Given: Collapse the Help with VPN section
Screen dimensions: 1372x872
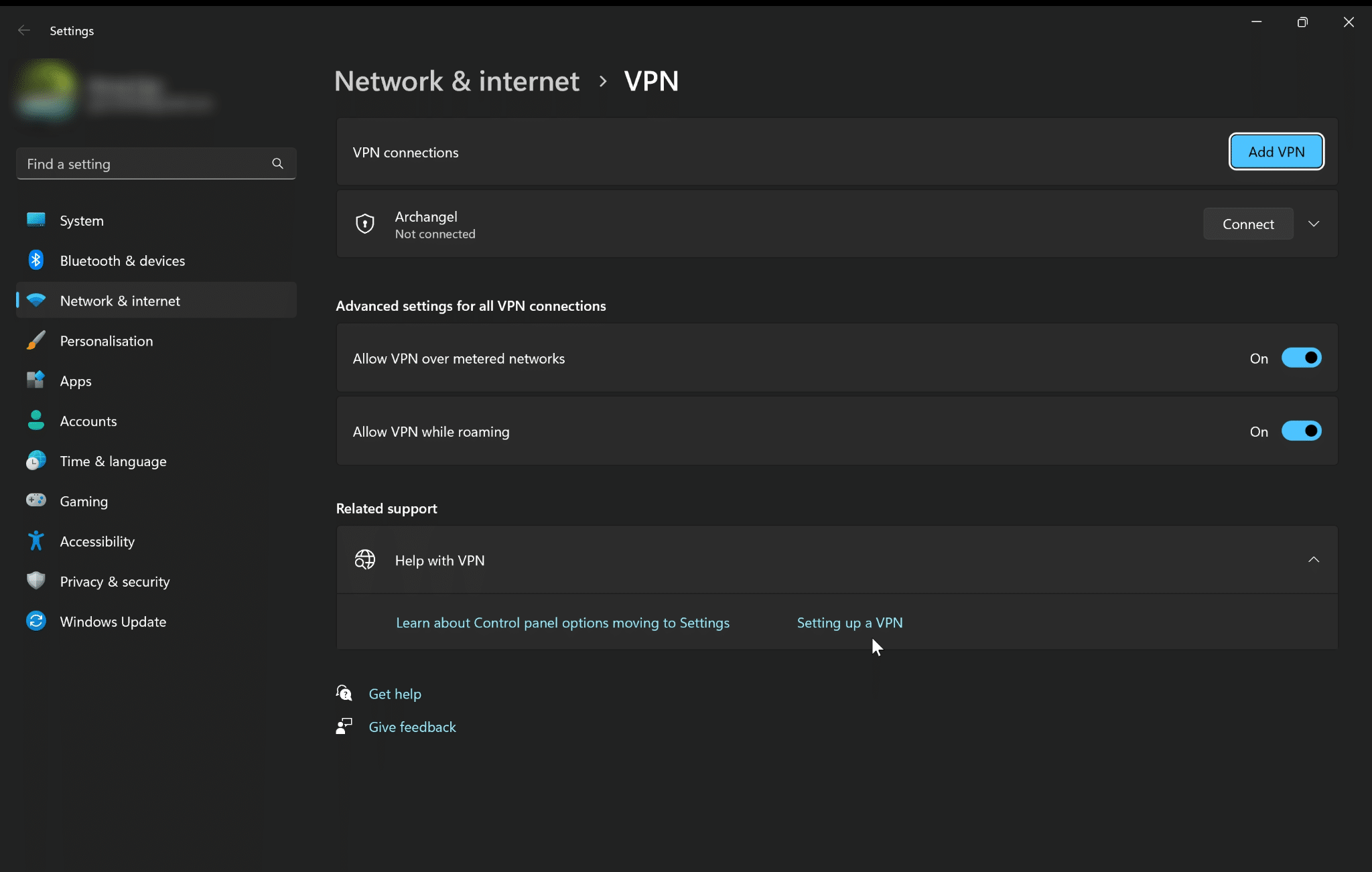Looking at the screenshot, I should (1314, 559).
